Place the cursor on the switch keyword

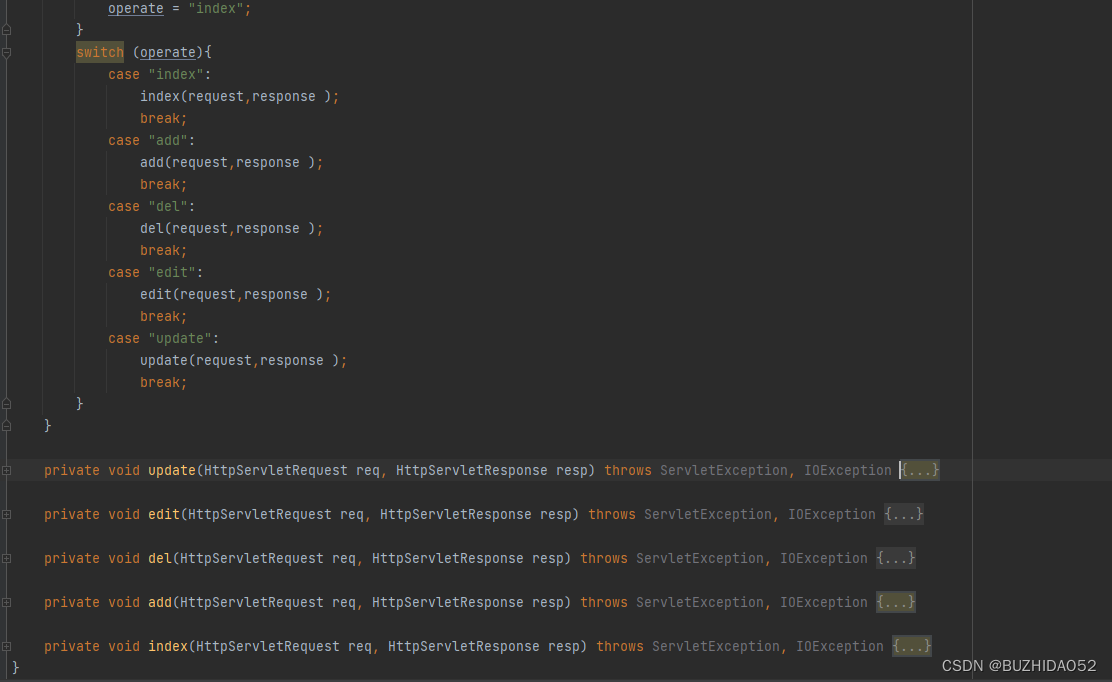pyautogui.click(x=99, y=51)
